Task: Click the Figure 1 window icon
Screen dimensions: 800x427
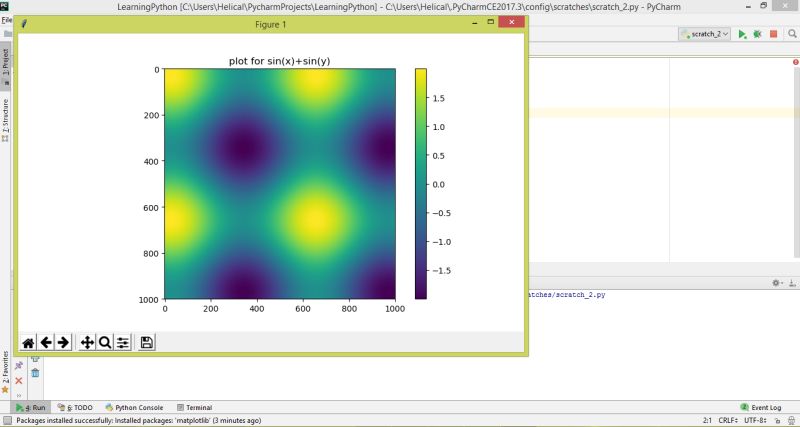Action: pos(23,24)
